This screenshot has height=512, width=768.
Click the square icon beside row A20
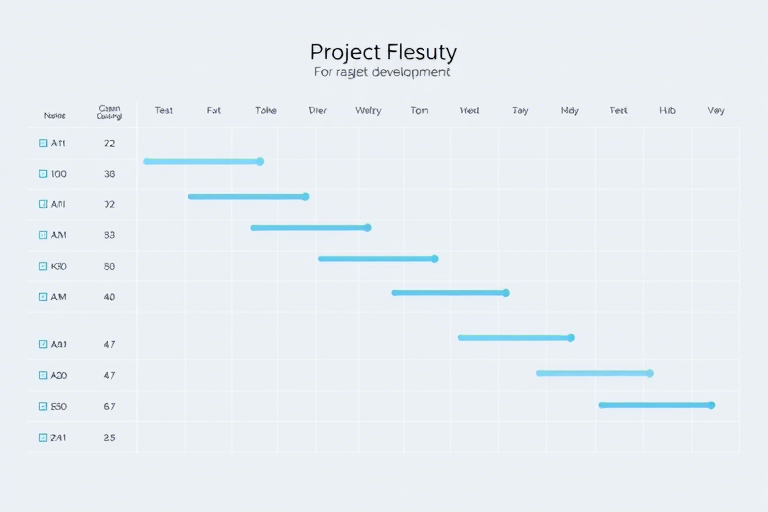(x=43, y=375)
